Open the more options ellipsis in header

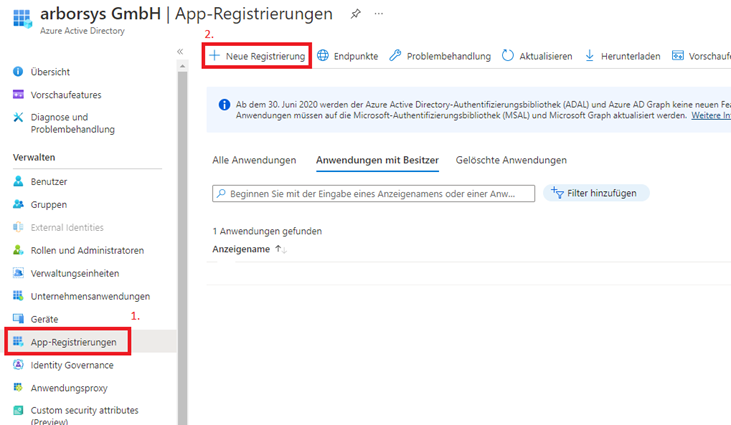click(378, 14)
